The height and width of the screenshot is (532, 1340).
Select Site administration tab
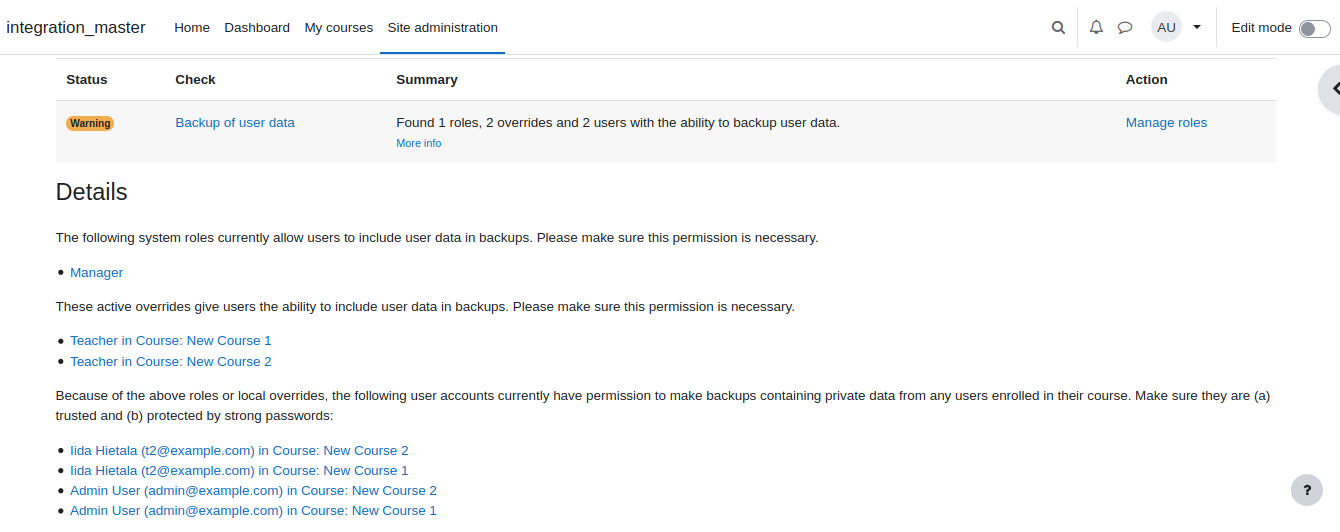[442, 28]
